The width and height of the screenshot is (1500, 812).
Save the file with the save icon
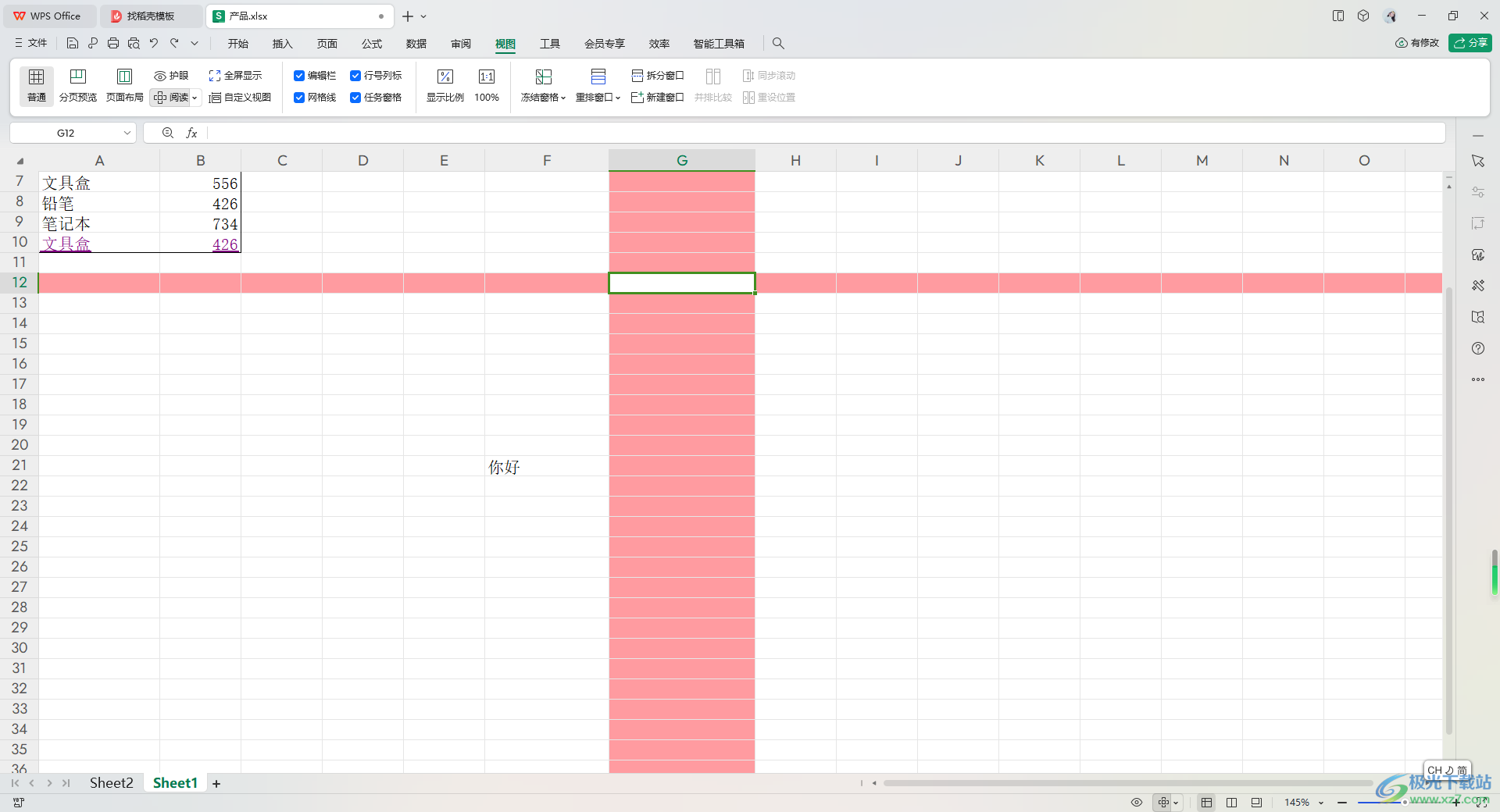[x=73, y=44]
